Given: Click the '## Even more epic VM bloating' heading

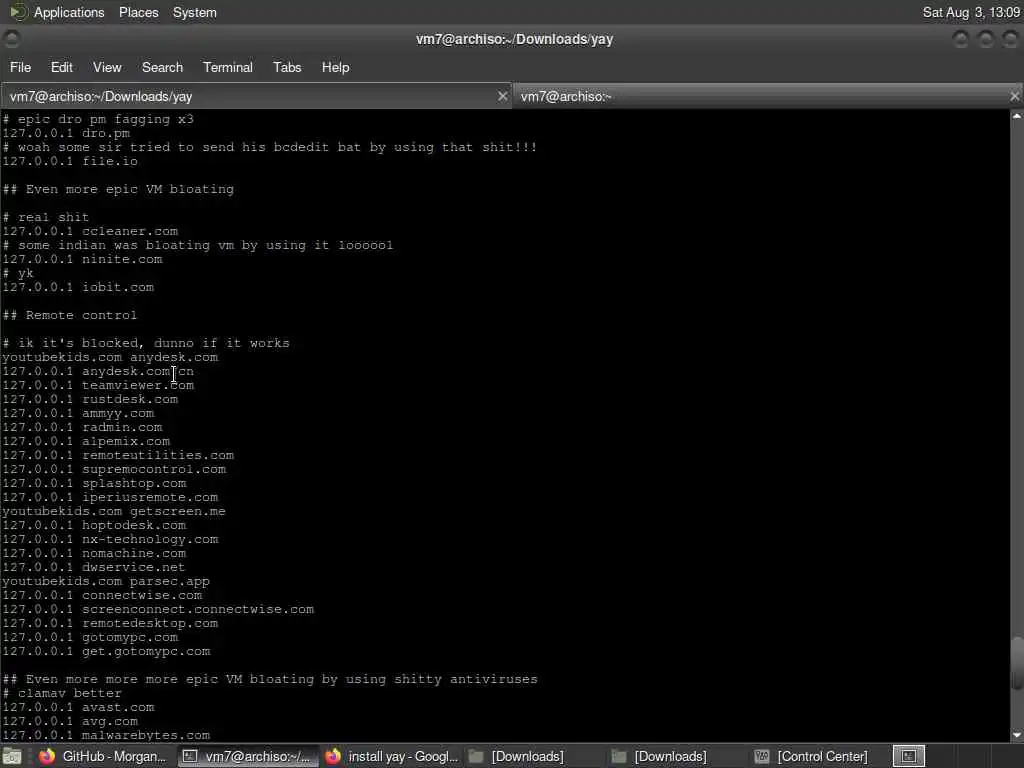Looking at the screenshot, I should click(118, 189).
